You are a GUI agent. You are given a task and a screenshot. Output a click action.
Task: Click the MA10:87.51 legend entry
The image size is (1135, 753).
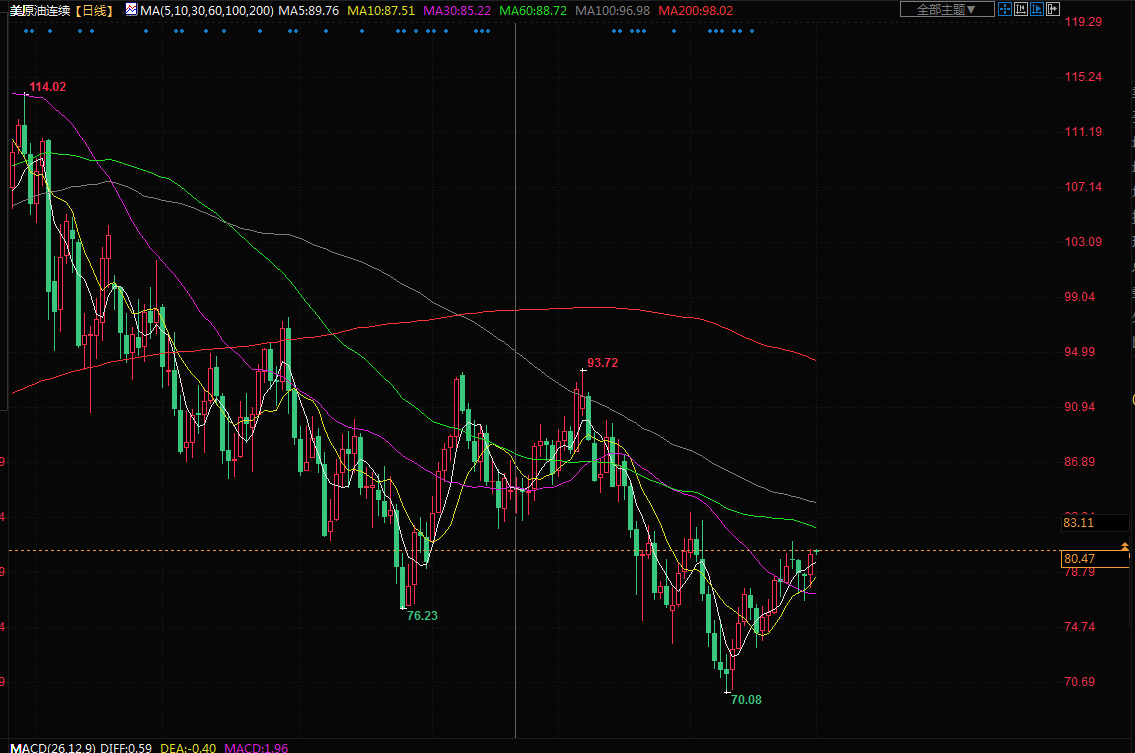click(x=381, y=9)
